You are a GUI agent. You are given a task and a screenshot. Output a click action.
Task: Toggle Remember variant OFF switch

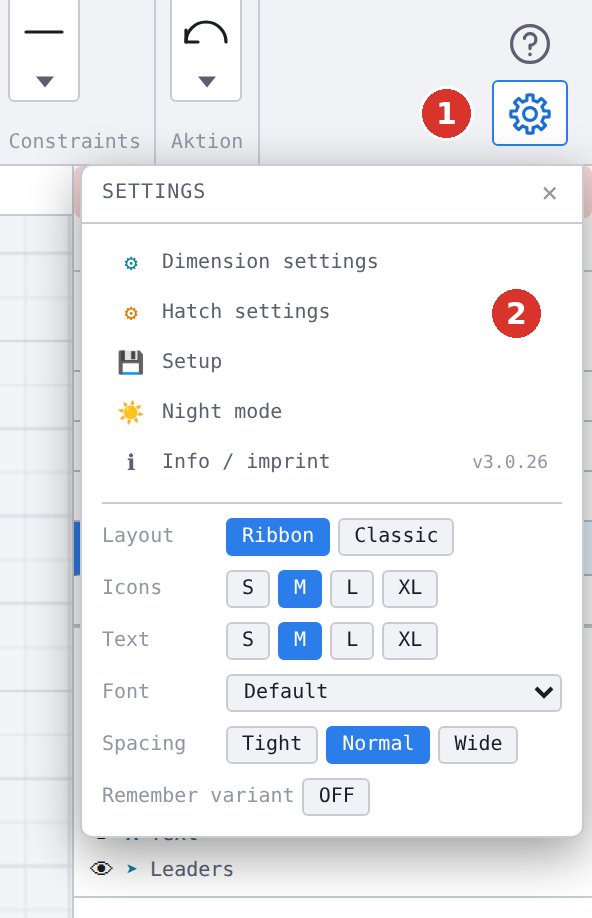pos(336,796)
